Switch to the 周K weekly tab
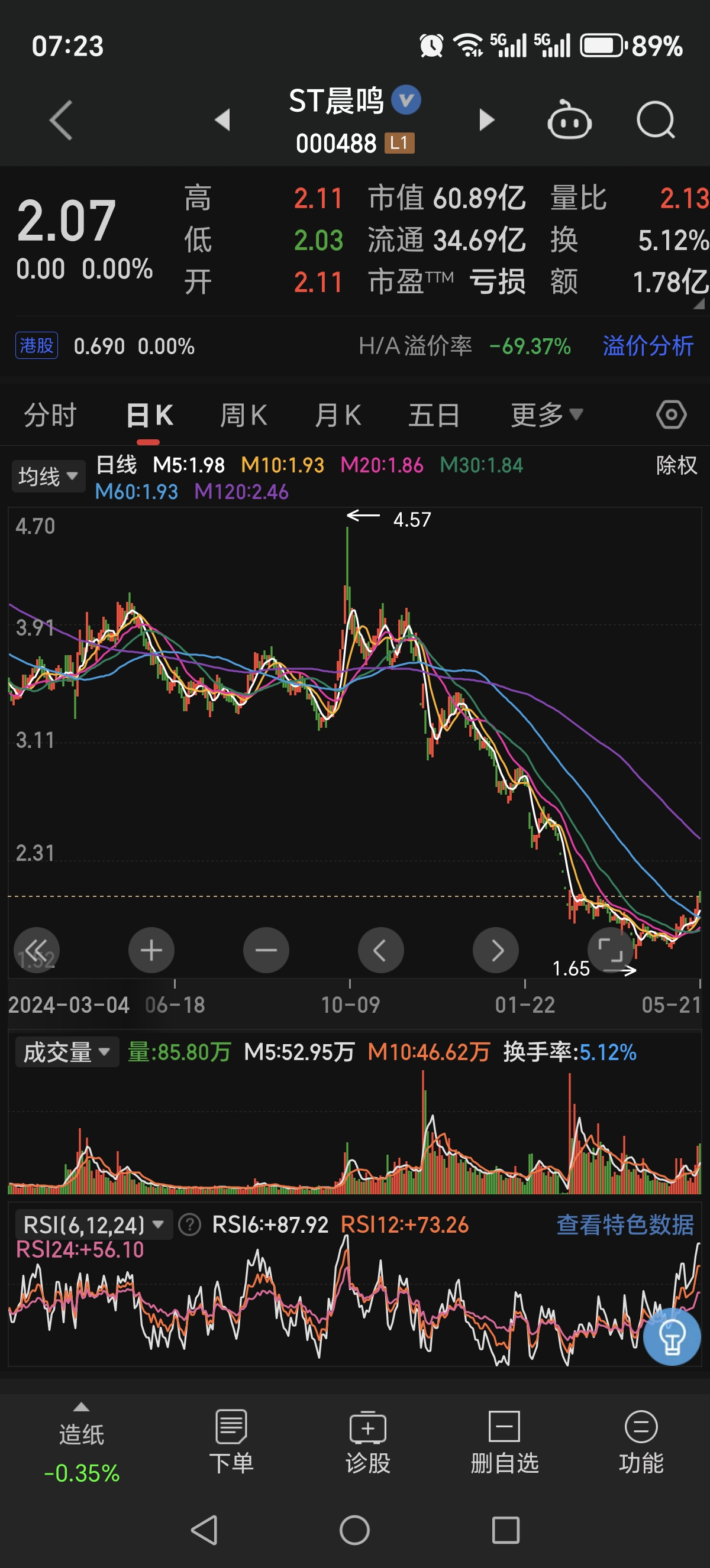This screenshot has width=710, height=1568. click(244, 415)
